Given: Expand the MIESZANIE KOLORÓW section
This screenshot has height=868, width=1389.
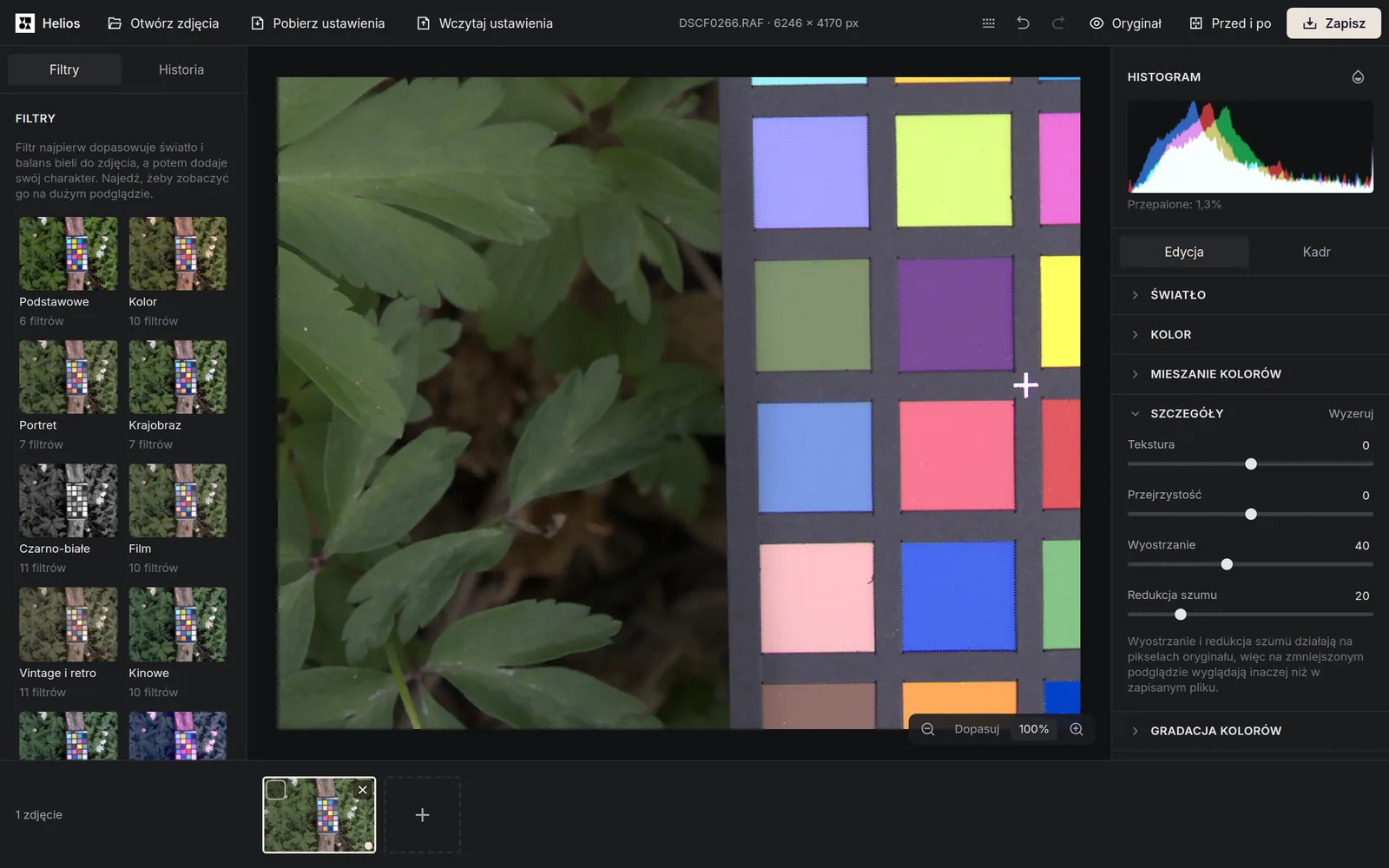Looking at the screenshot, I should (1250, 374).
